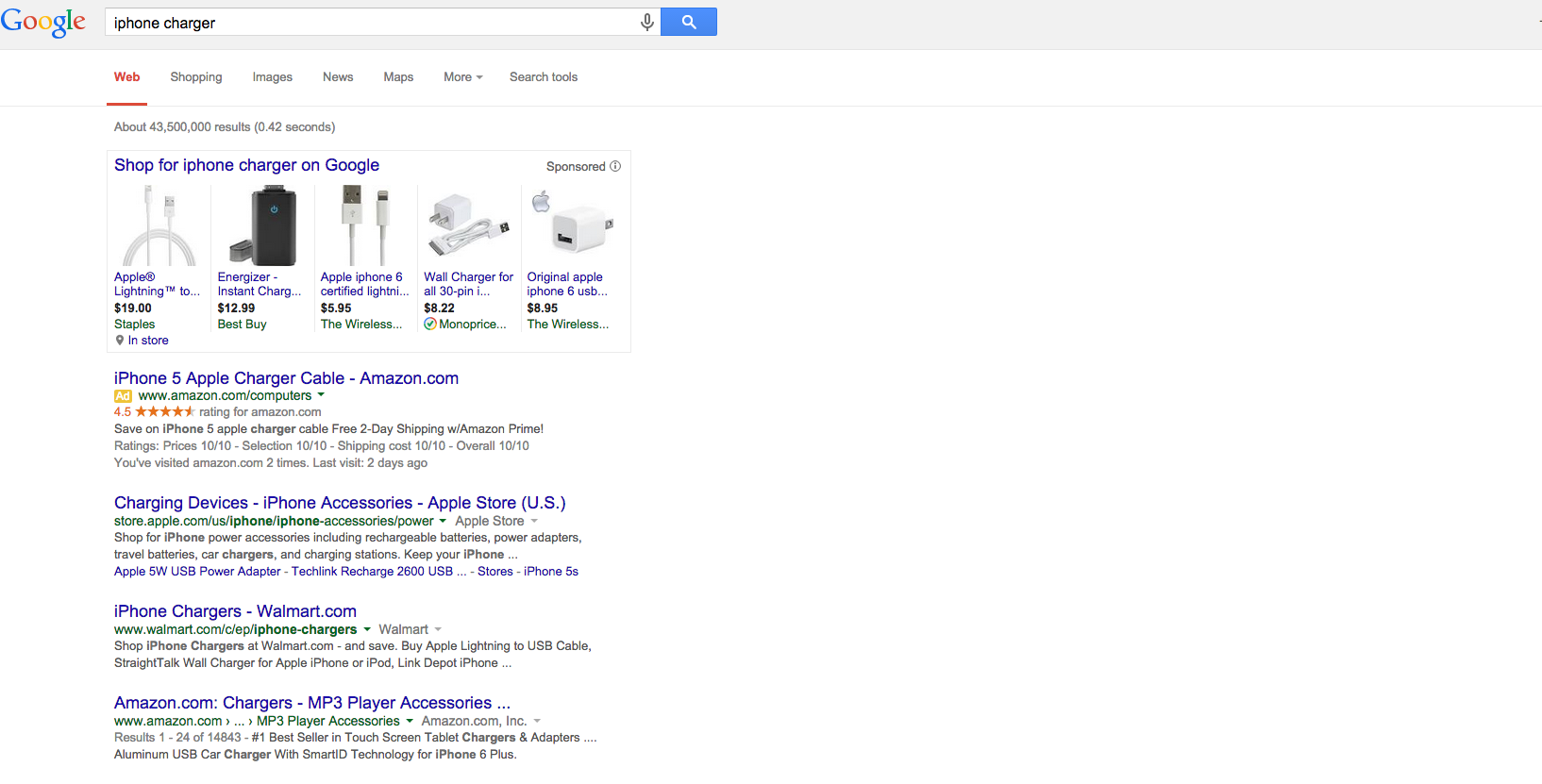The image size is (1542, 784).
Task: Expand the More search options menu
Action: (x=462, y=77)
